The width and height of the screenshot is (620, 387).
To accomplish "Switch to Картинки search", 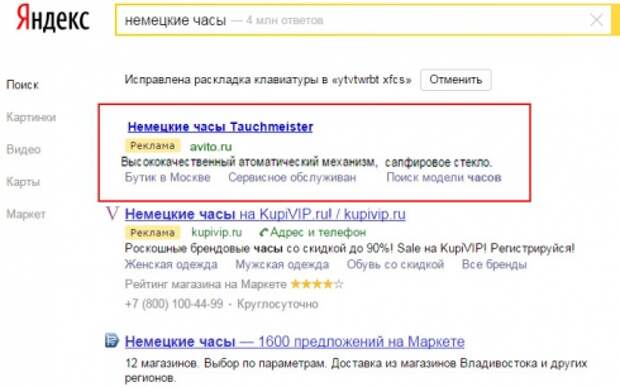I will [x=31, y=117].
